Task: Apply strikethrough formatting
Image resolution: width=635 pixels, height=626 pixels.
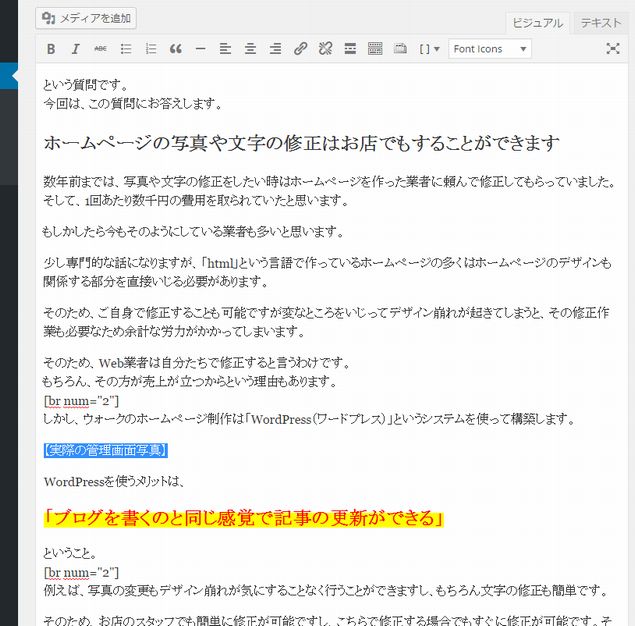Action: [100, 49]
